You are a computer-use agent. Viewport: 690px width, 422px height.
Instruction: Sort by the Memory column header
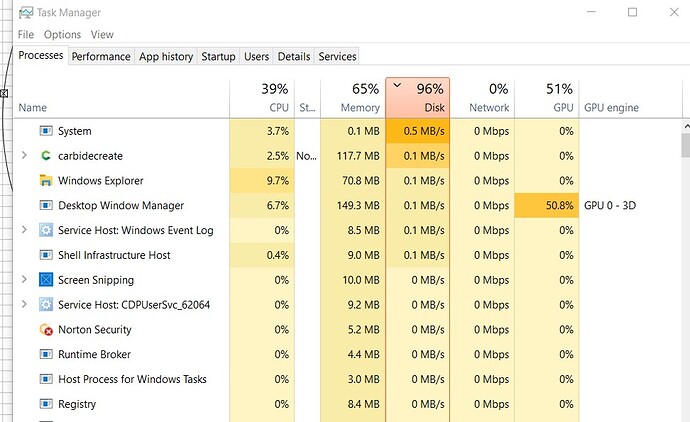[353, 98]
